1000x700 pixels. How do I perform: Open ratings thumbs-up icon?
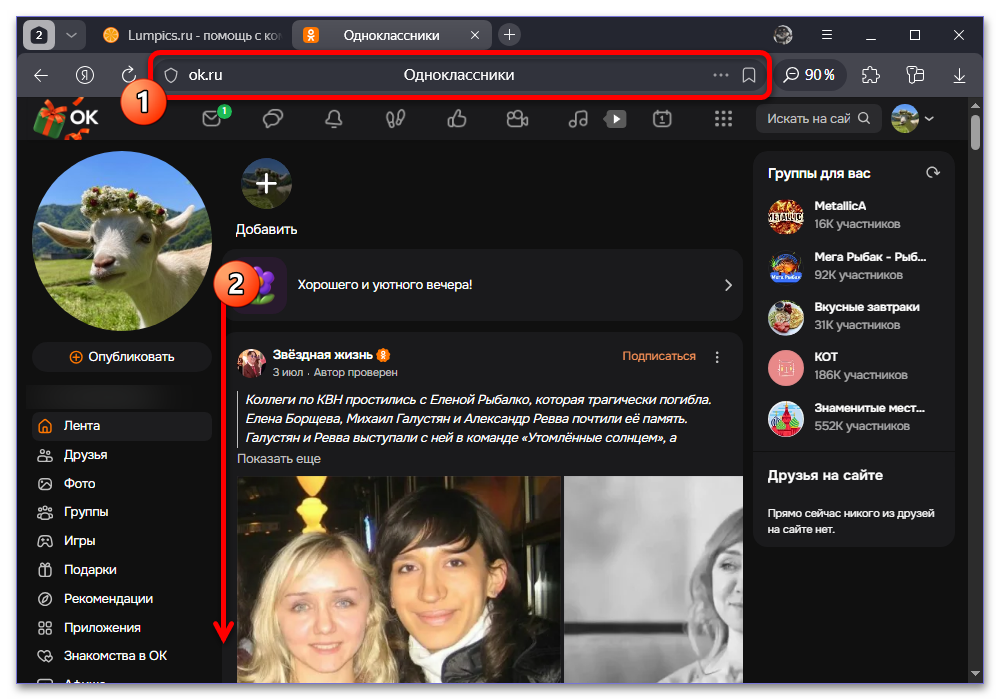tap(457, 119)
